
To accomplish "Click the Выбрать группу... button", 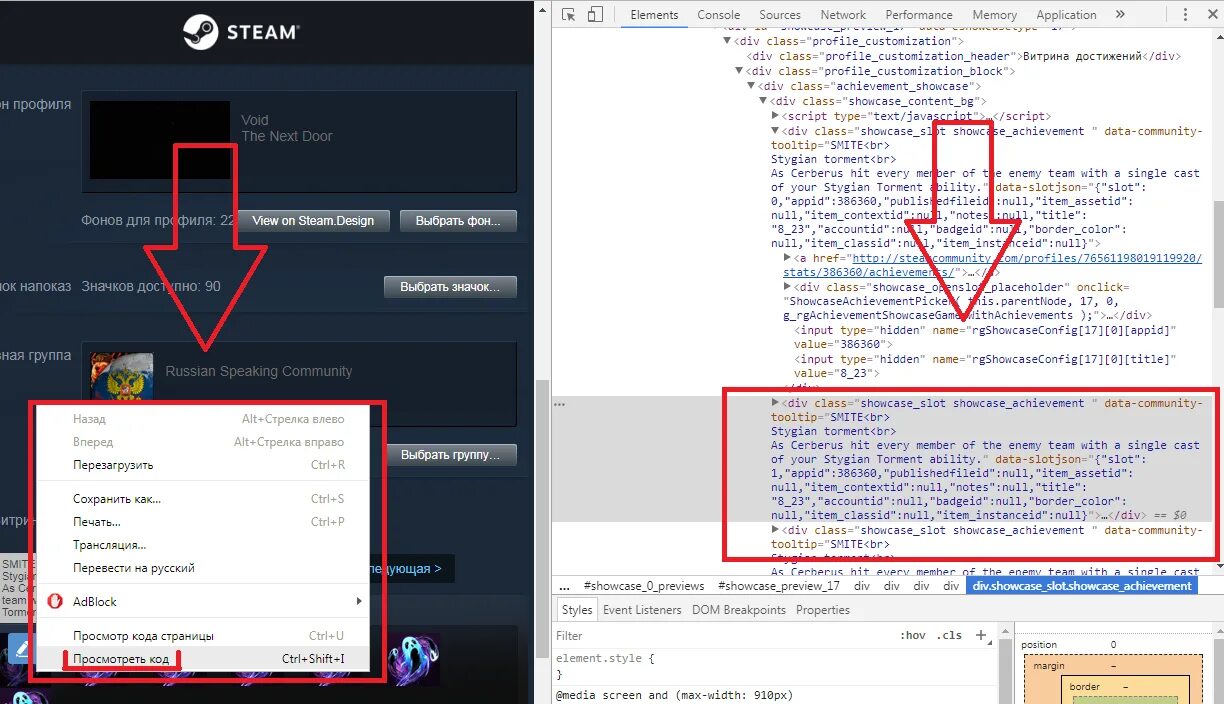I will pyautogui.click(x=450, y=454).
